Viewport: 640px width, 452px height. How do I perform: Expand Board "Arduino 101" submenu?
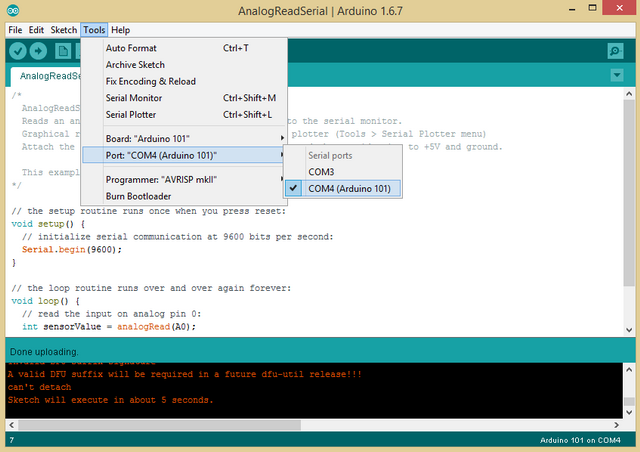184,138
